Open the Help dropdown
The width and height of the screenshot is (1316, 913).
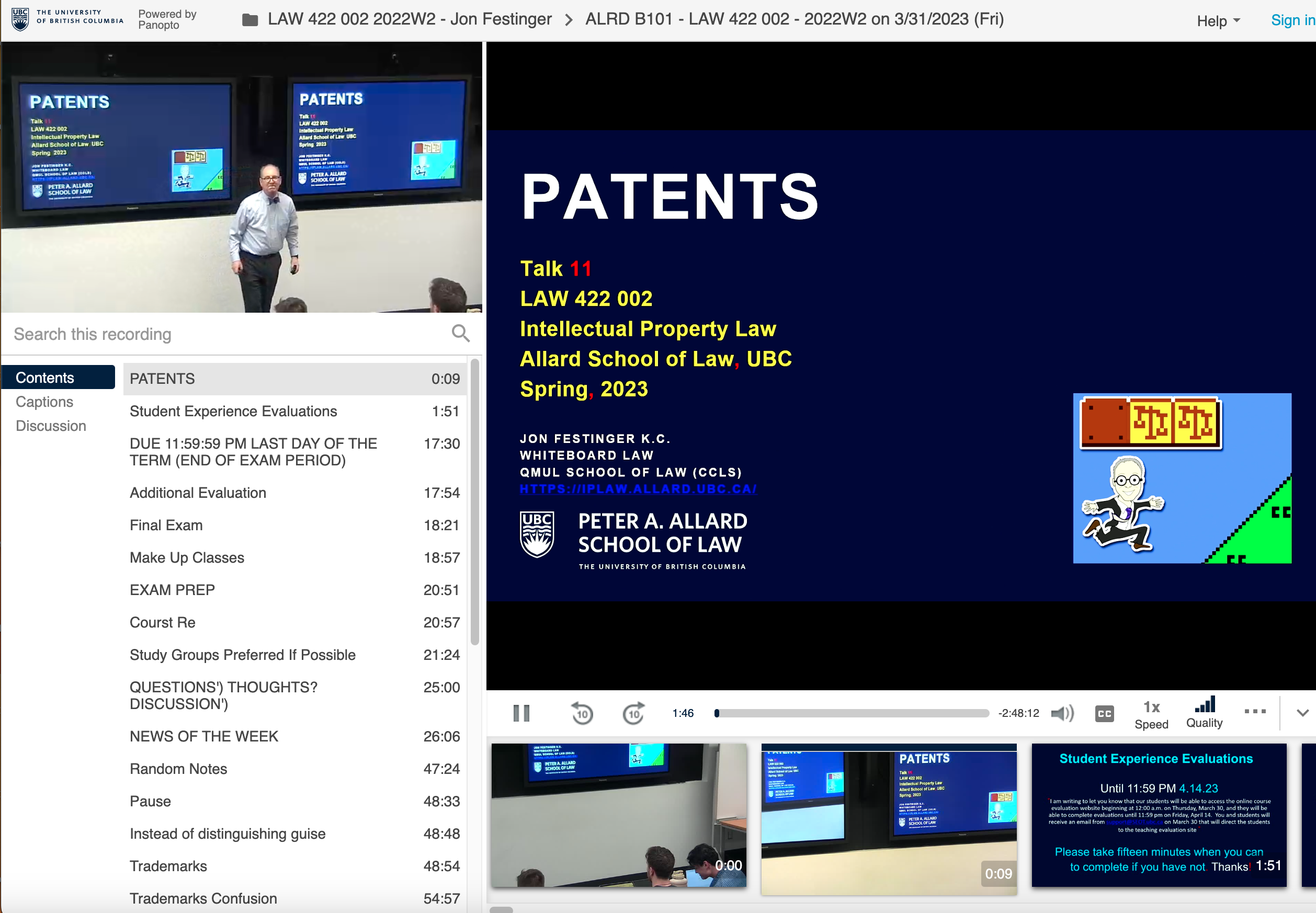click(1218, 21)
